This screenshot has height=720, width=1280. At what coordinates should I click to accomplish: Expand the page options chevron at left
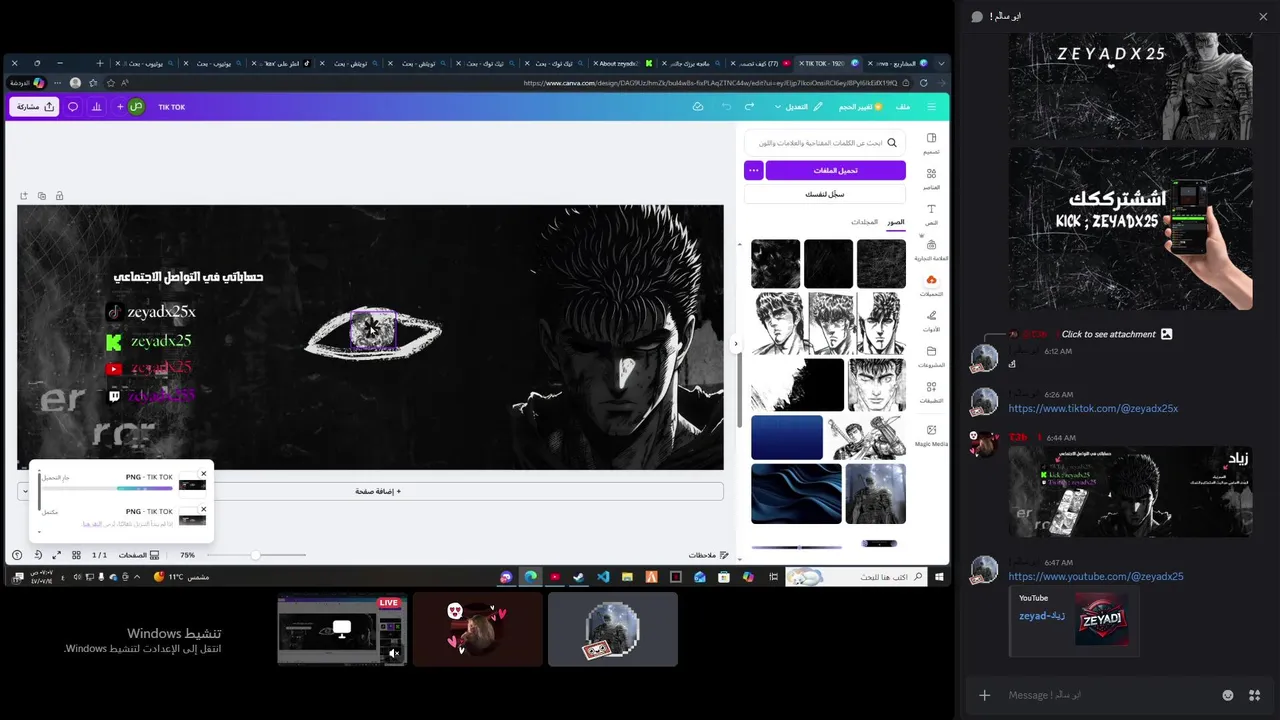pyautogui.click(x=25, y=491)
